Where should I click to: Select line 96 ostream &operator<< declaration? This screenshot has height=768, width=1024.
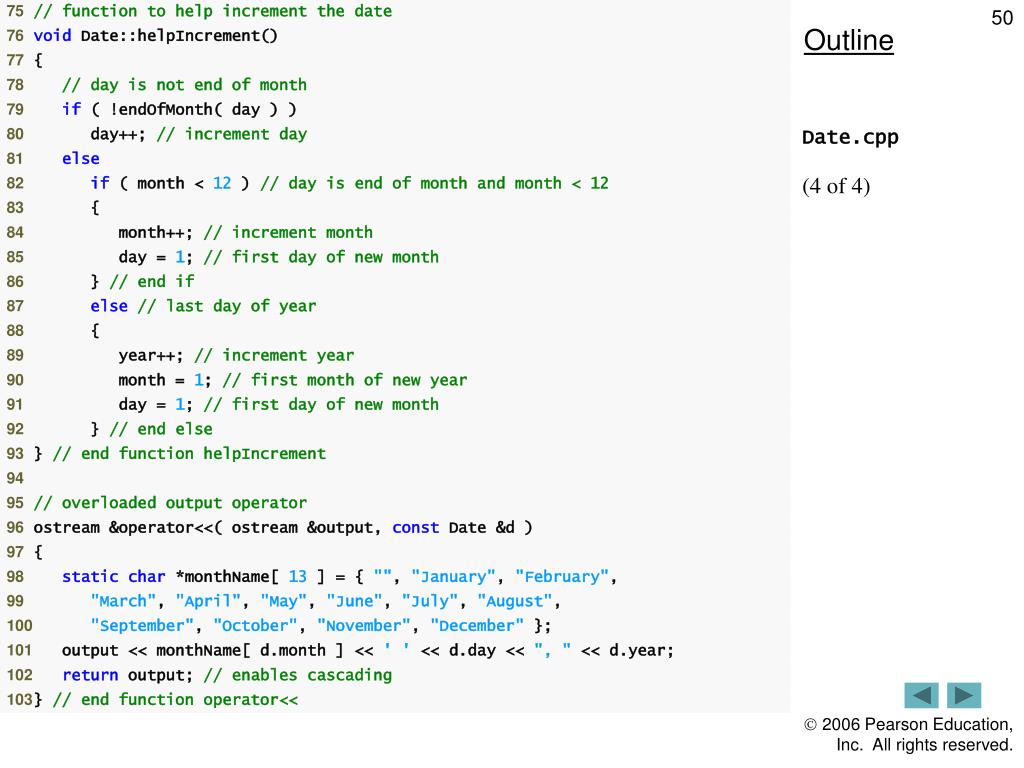click(x=283, y=527)
